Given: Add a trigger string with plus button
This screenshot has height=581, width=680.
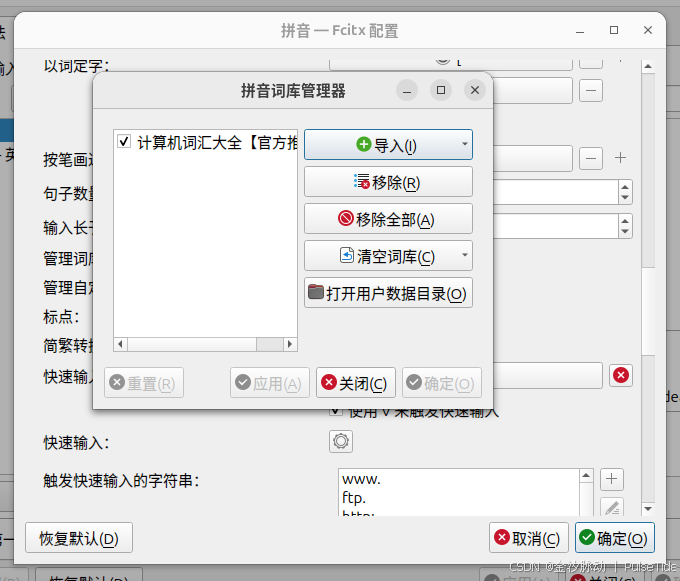Looking at the screenshot, I should [x=612, y=479].
